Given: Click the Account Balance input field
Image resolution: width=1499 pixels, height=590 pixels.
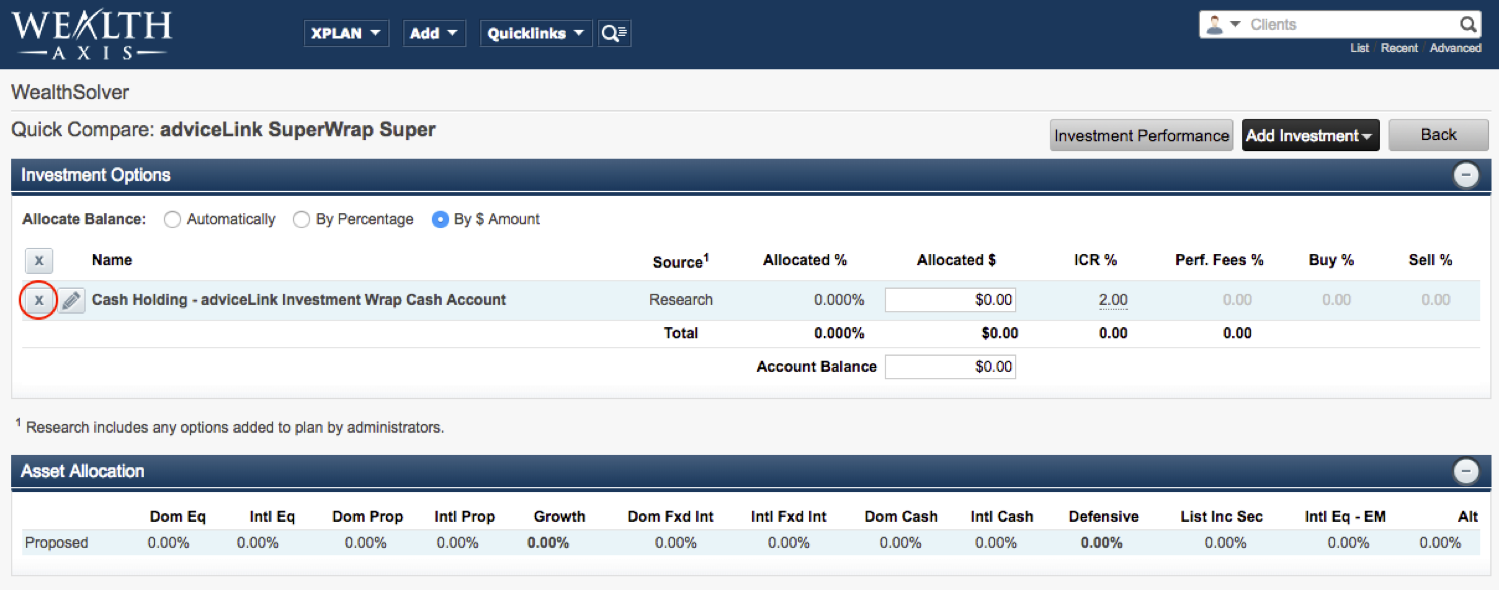Looking at the screenshot, I should pos(950,367).
